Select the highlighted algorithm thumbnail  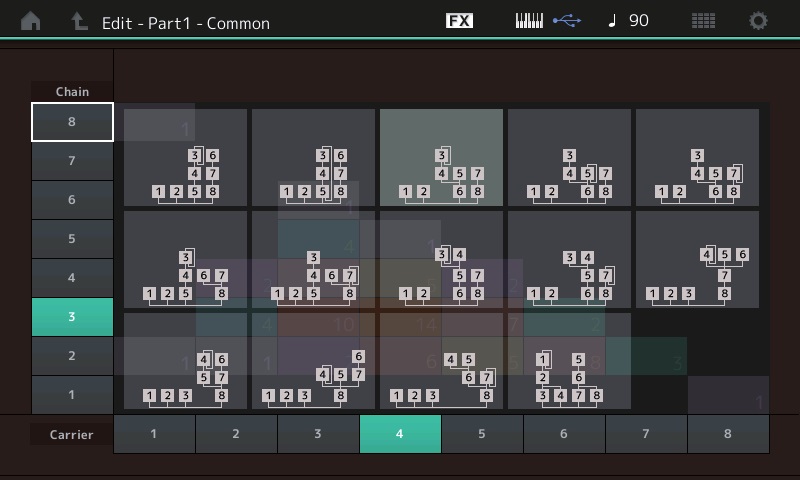click(441, 157)
